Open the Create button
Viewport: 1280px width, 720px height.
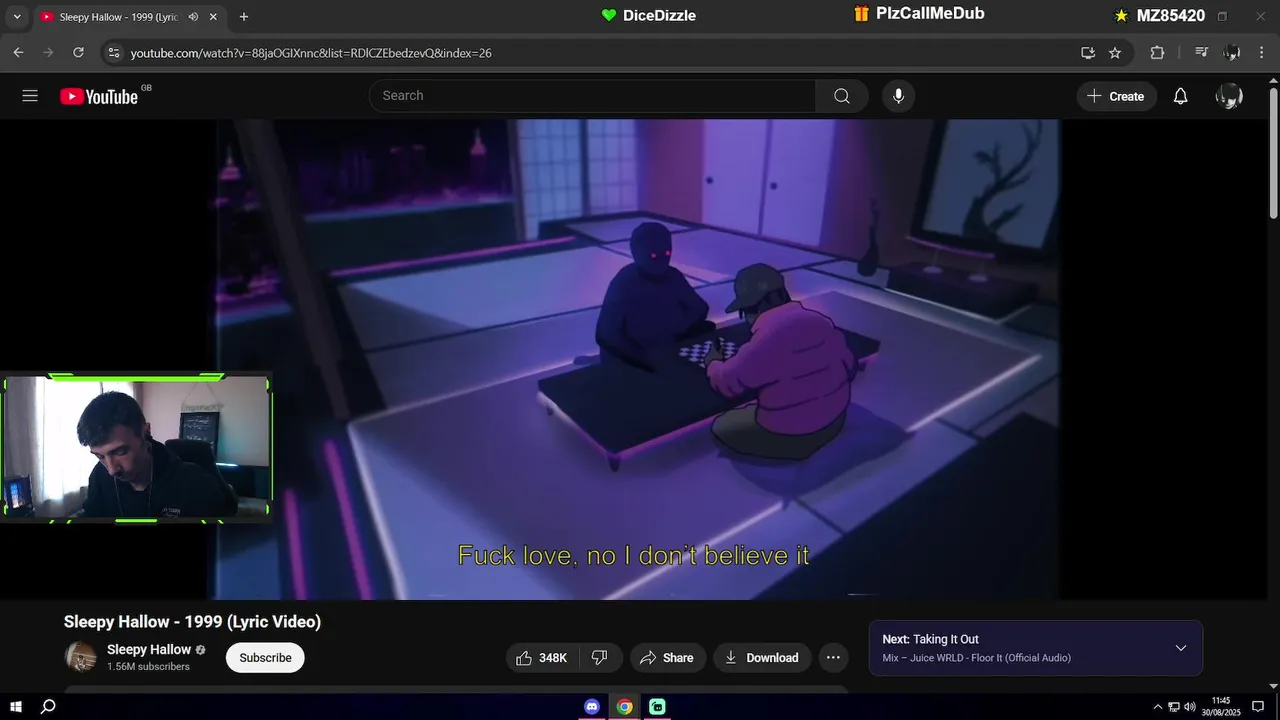[x=1116, y=96]
